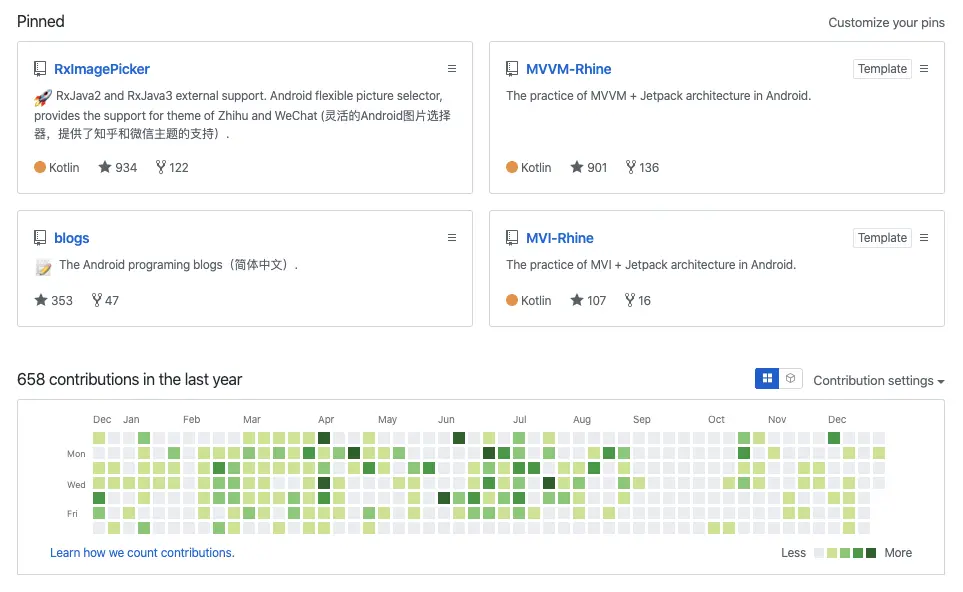
Task: Click the RxImagePicker repository icon
Action: [40, 69]
